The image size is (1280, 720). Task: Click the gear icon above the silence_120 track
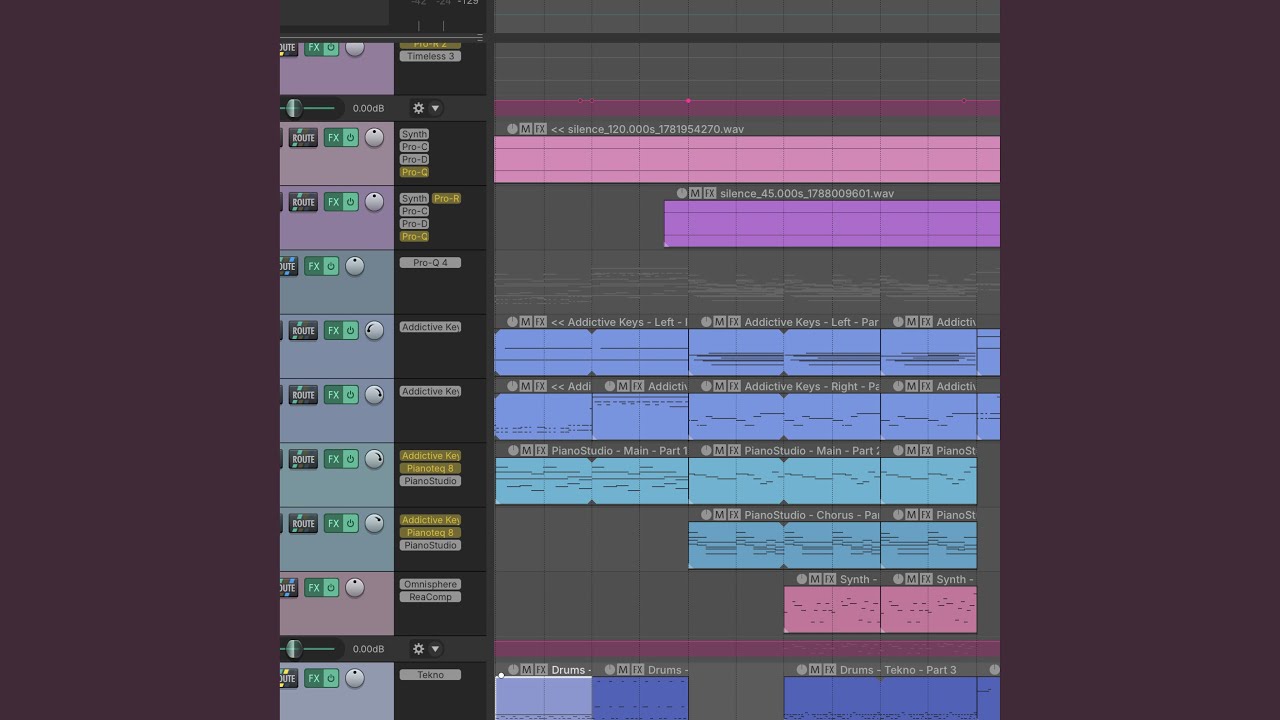tap(419, 108)
